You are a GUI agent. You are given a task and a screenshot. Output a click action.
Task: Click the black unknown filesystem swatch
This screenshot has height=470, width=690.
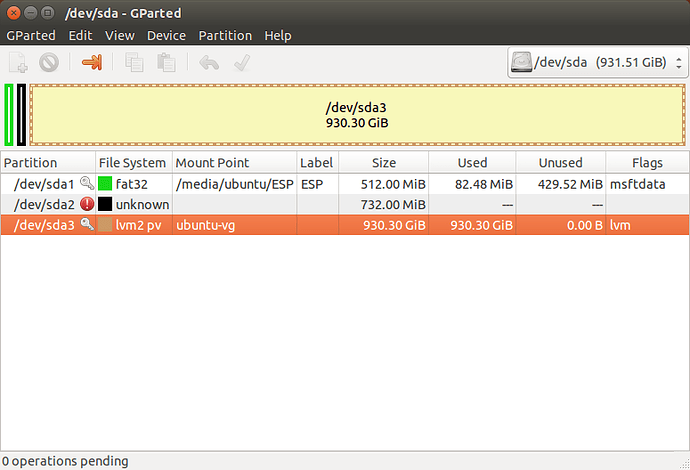(x=105, y=204)
